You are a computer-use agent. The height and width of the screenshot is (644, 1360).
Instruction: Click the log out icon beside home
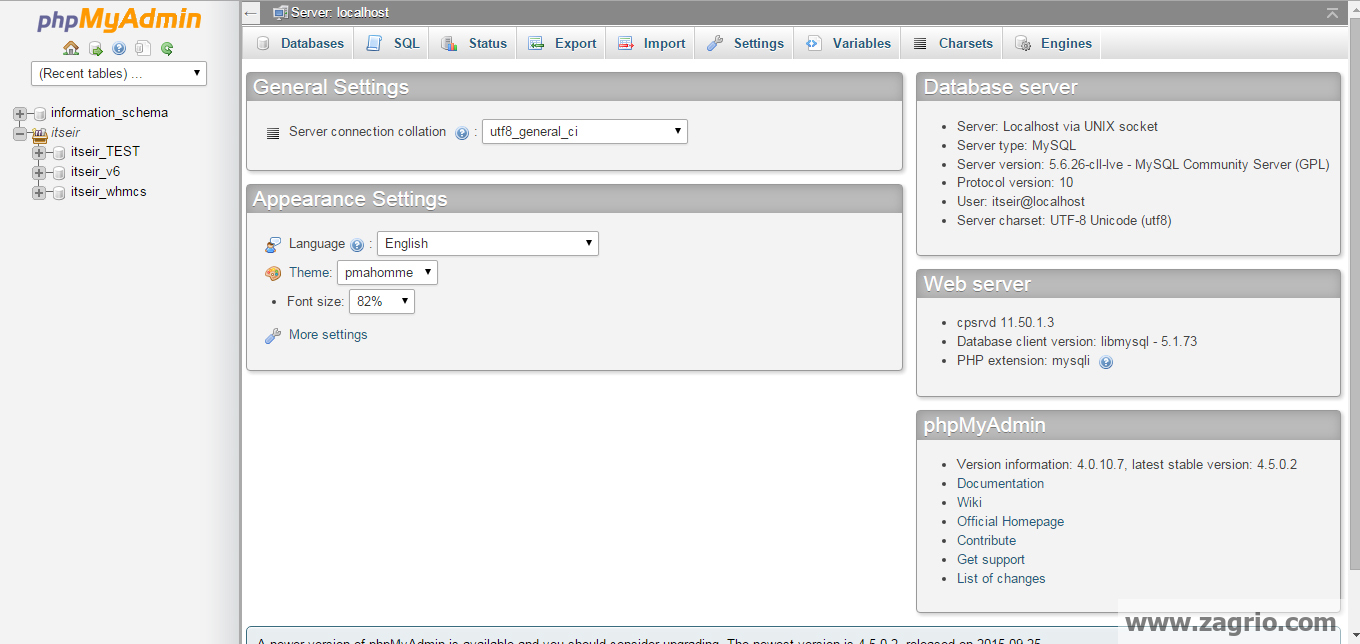(96, 48)
